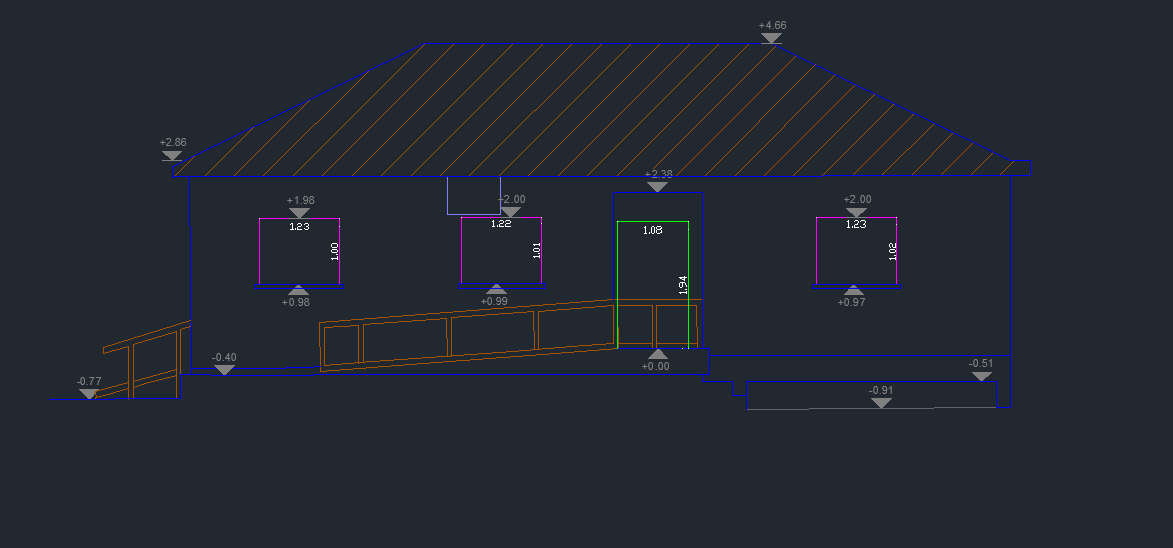Select the level marker triangle under -0.40
1173x548 pixels.
(x=224, y=370)
